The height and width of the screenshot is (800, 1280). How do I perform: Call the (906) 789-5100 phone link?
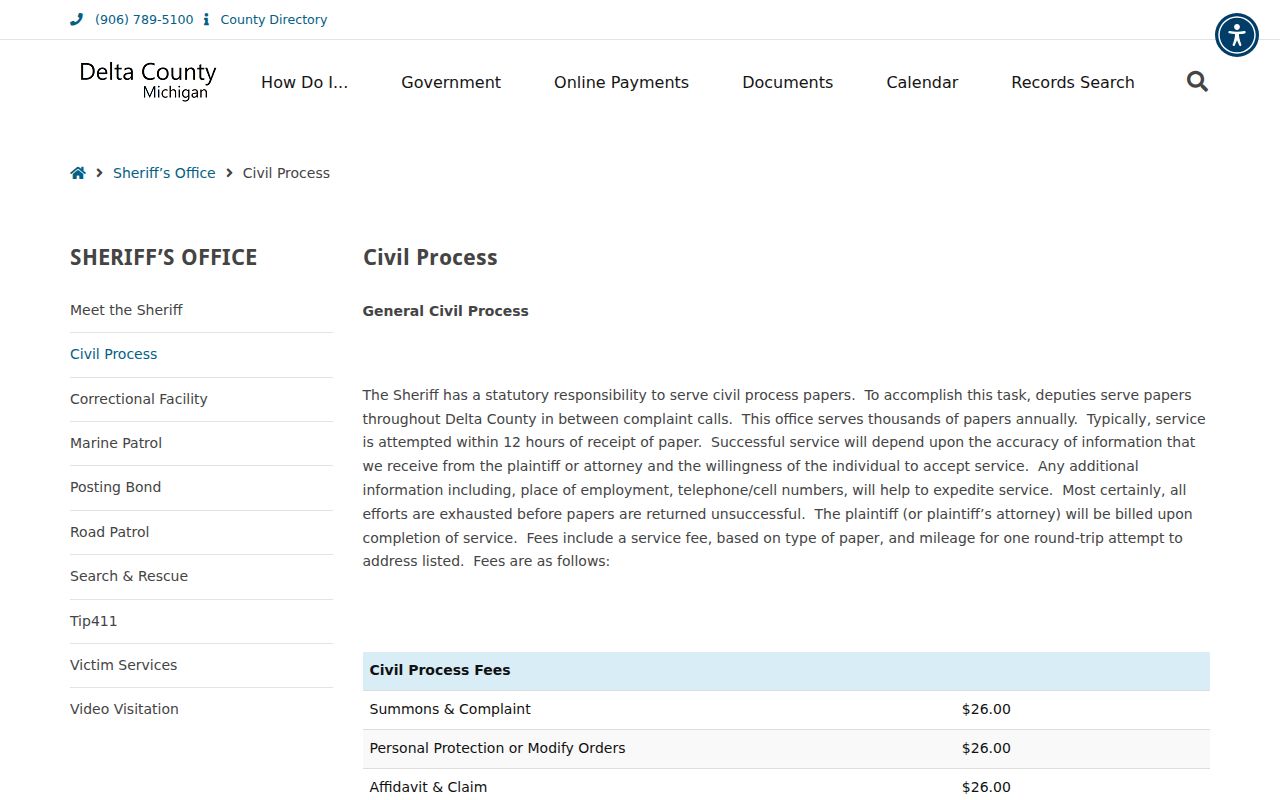[144, 19]
